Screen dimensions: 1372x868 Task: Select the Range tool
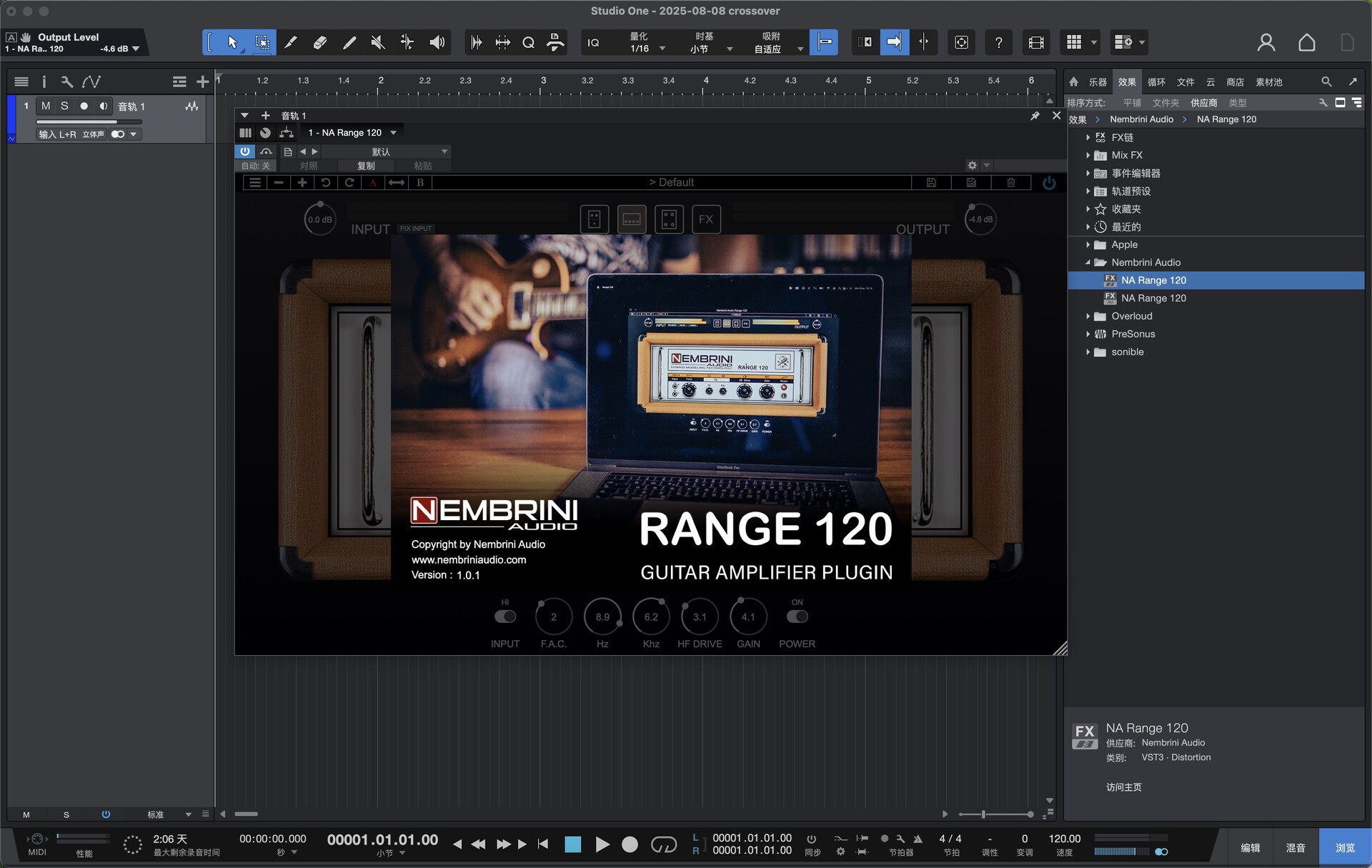(262, 43)
